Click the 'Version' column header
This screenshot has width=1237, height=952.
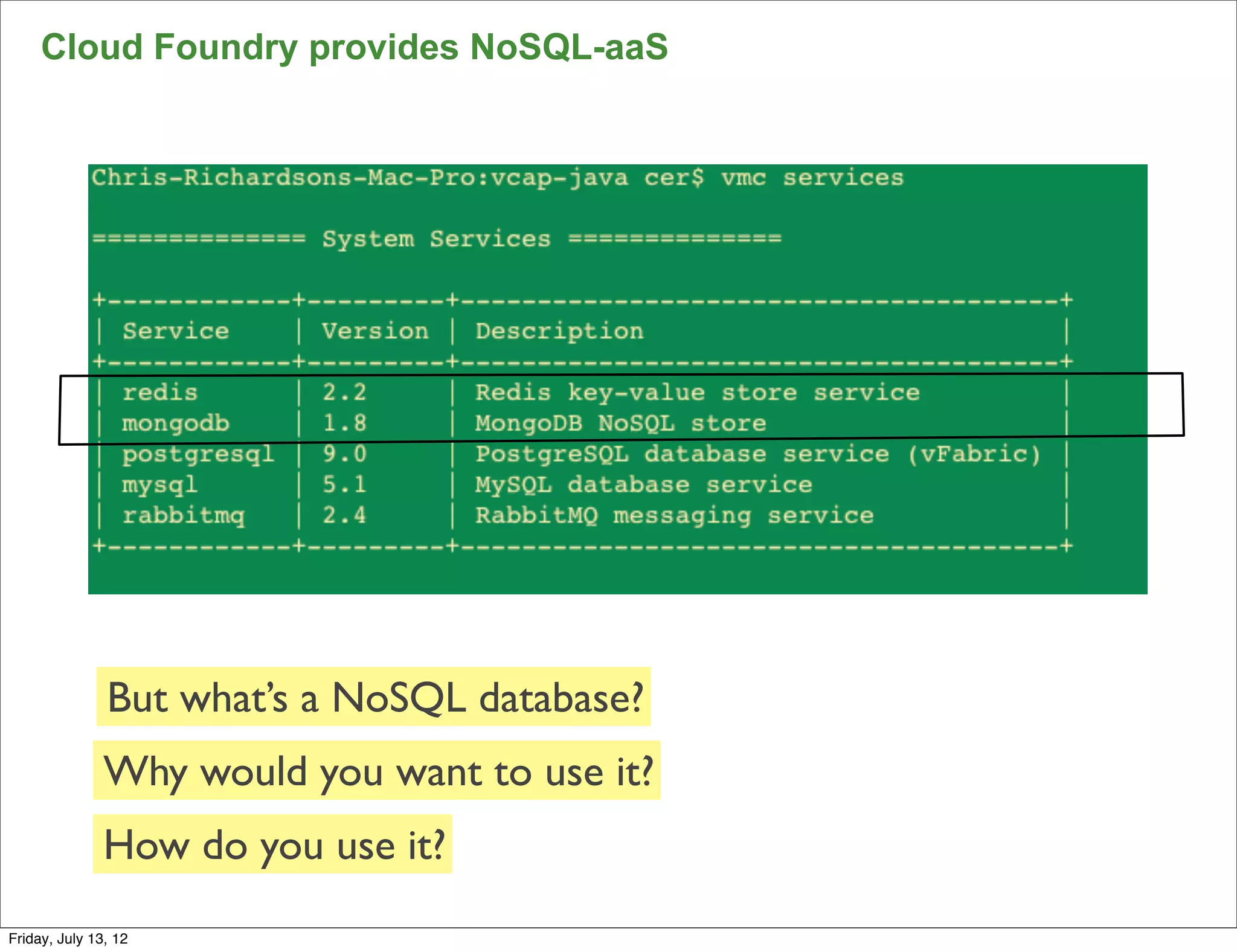(375, 331)
